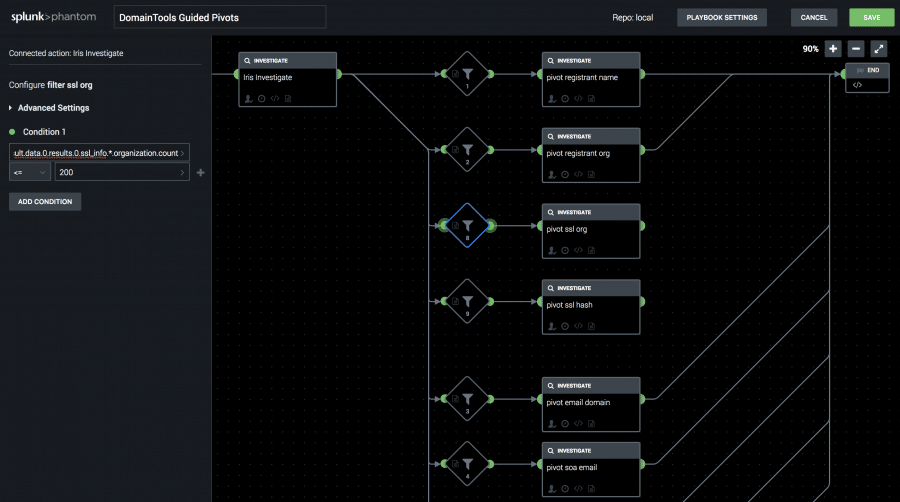Add condition row with plus icon
Viewport: 900px width, 502px height.
tap(200, 172)
